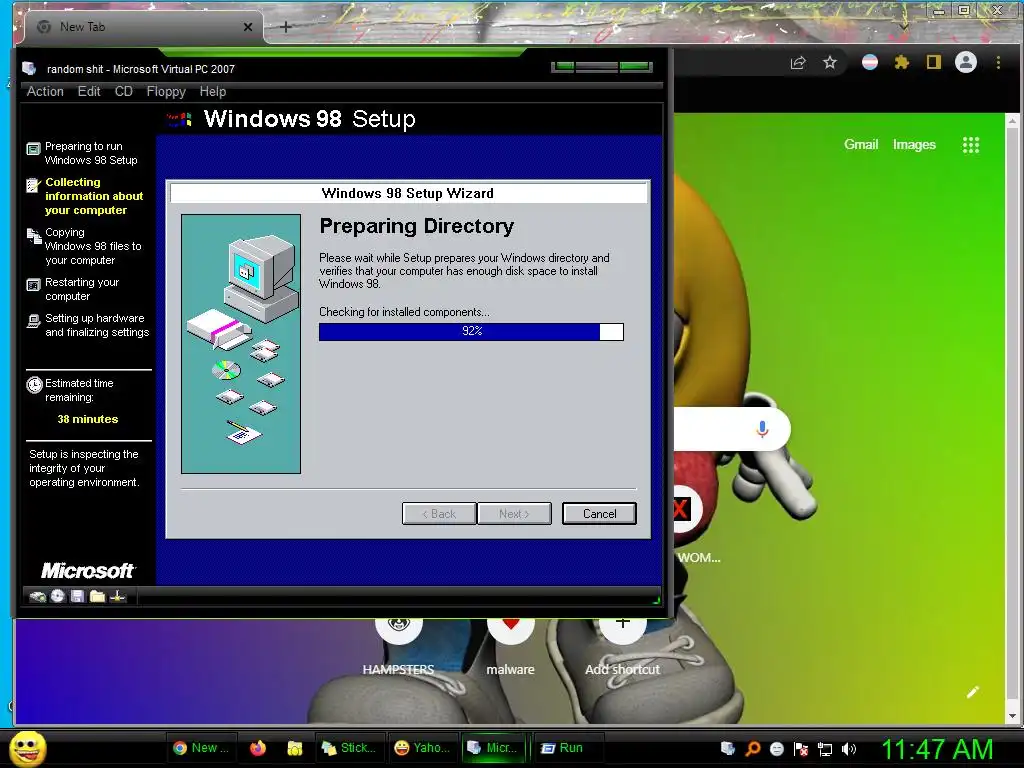Click the Virtual PC tray icon
The image size is (1024, 768).
728,748
